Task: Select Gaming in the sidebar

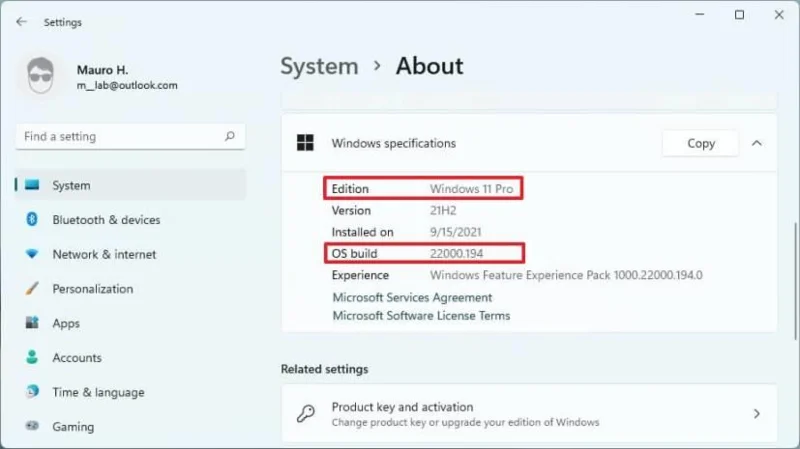Action: coord(73,427)
